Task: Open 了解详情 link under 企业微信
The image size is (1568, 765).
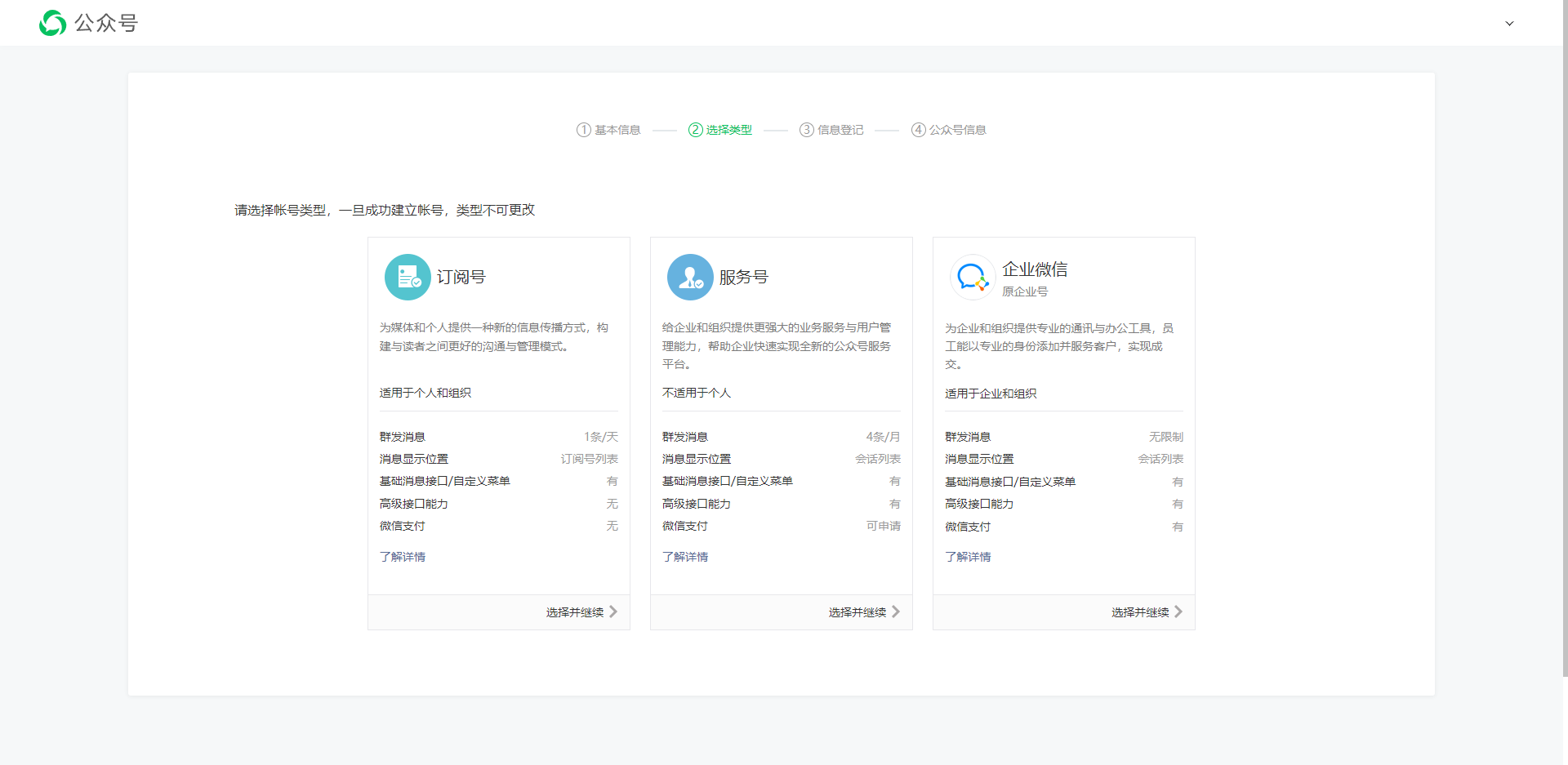Action: pos(968,557)
